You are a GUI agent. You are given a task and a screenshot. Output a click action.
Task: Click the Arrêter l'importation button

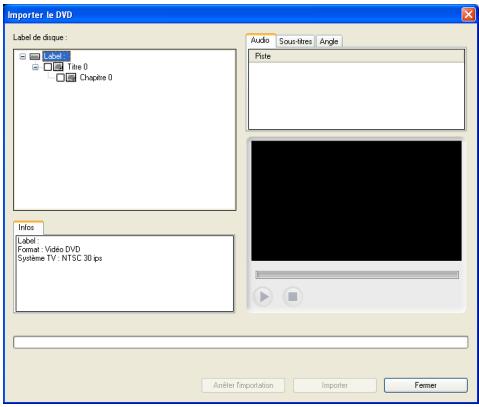click(x=243, y=385)
